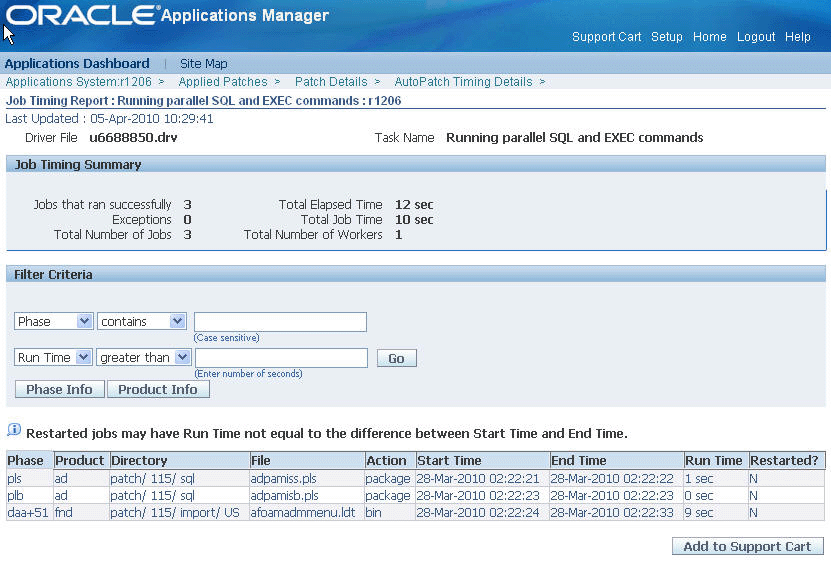This screenshot has height=564, width=831.
Task: Open the Setup link in the header
Action: [x=667, y=37]
